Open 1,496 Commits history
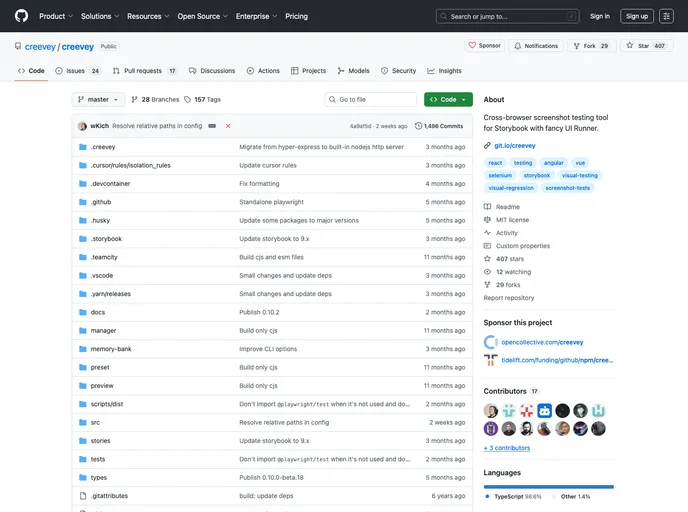Image resolution: width=688 pixels, height=512 pixels. [439, 126]
